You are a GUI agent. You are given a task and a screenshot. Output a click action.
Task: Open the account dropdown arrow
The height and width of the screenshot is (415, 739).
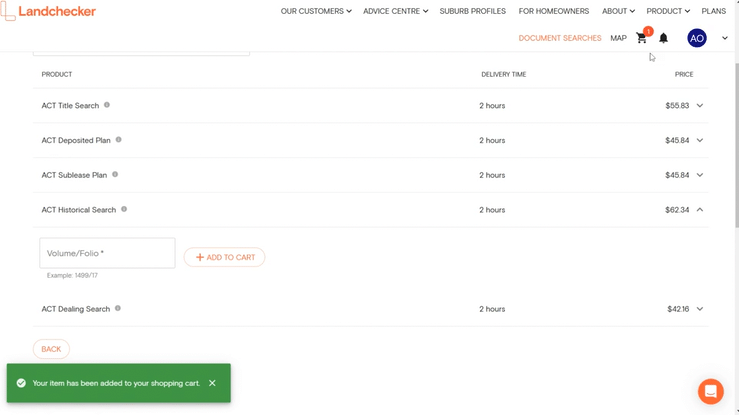(725, 38)
